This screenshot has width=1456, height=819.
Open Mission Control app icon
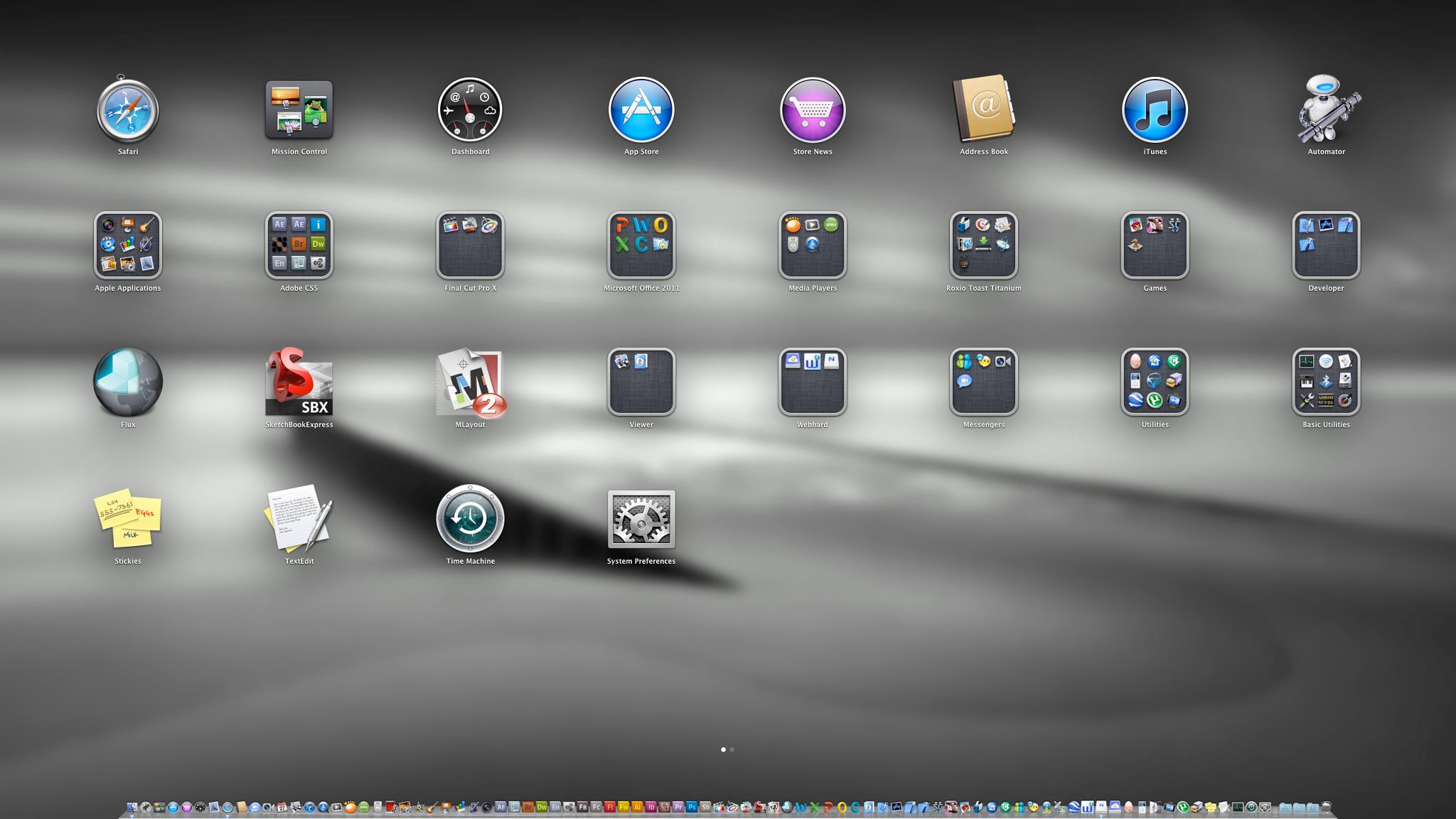(299, 111)
